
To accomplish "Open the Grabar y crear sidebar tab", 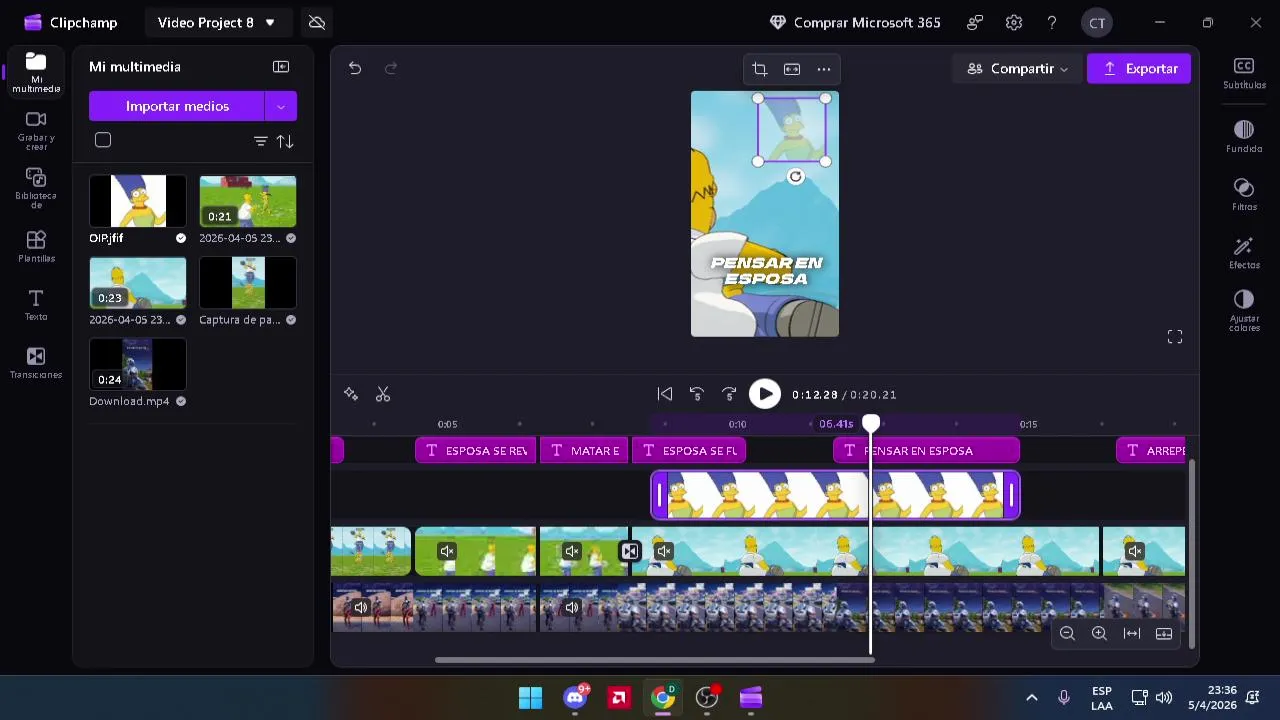I will pos(36,130).
